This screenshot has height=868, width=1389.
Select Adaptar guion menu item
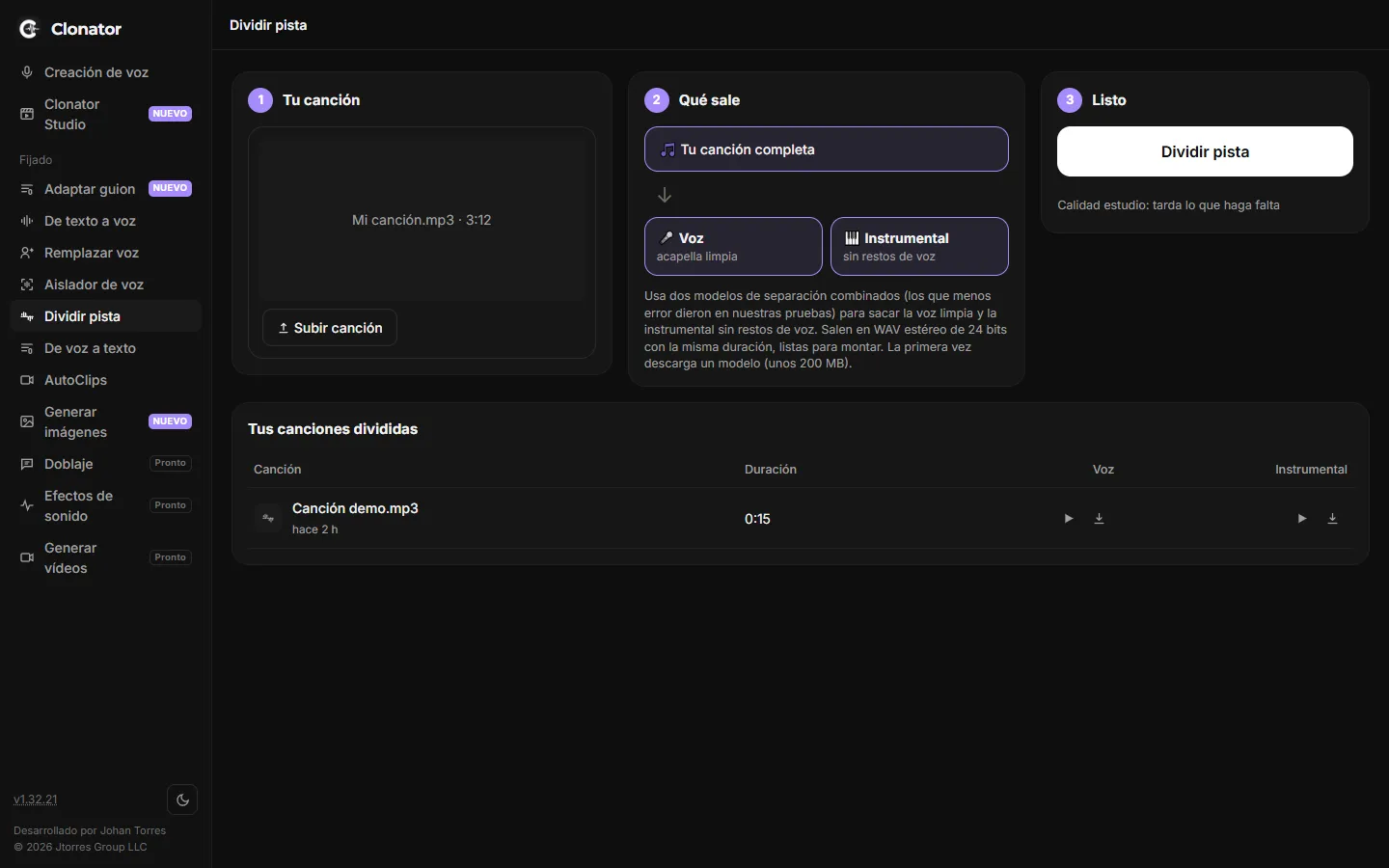[x=105, y=189]
